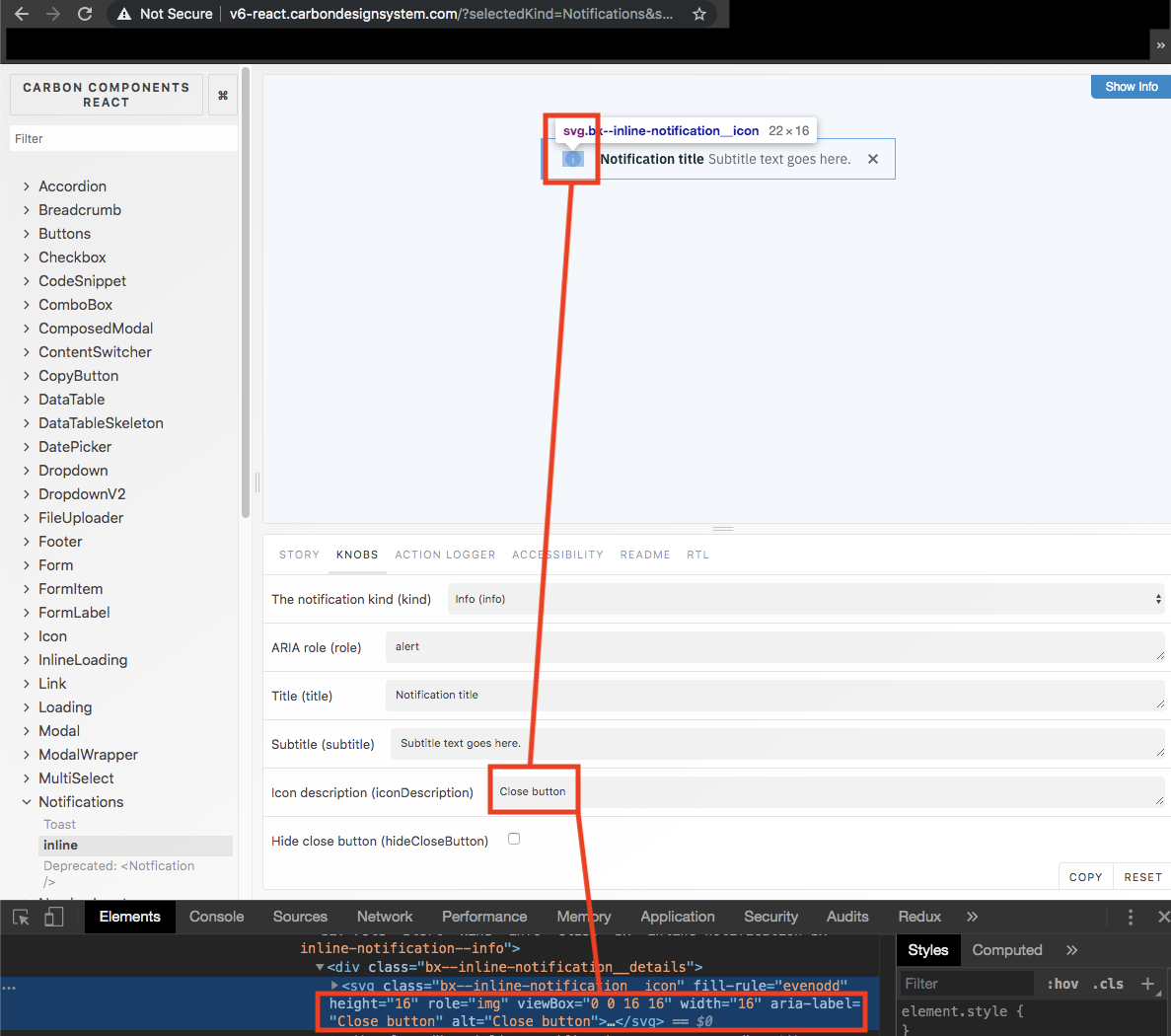Toggle the Hide close button checkbox
The height and width of the screenshot is (1036, 1171).
click(514, 839)
